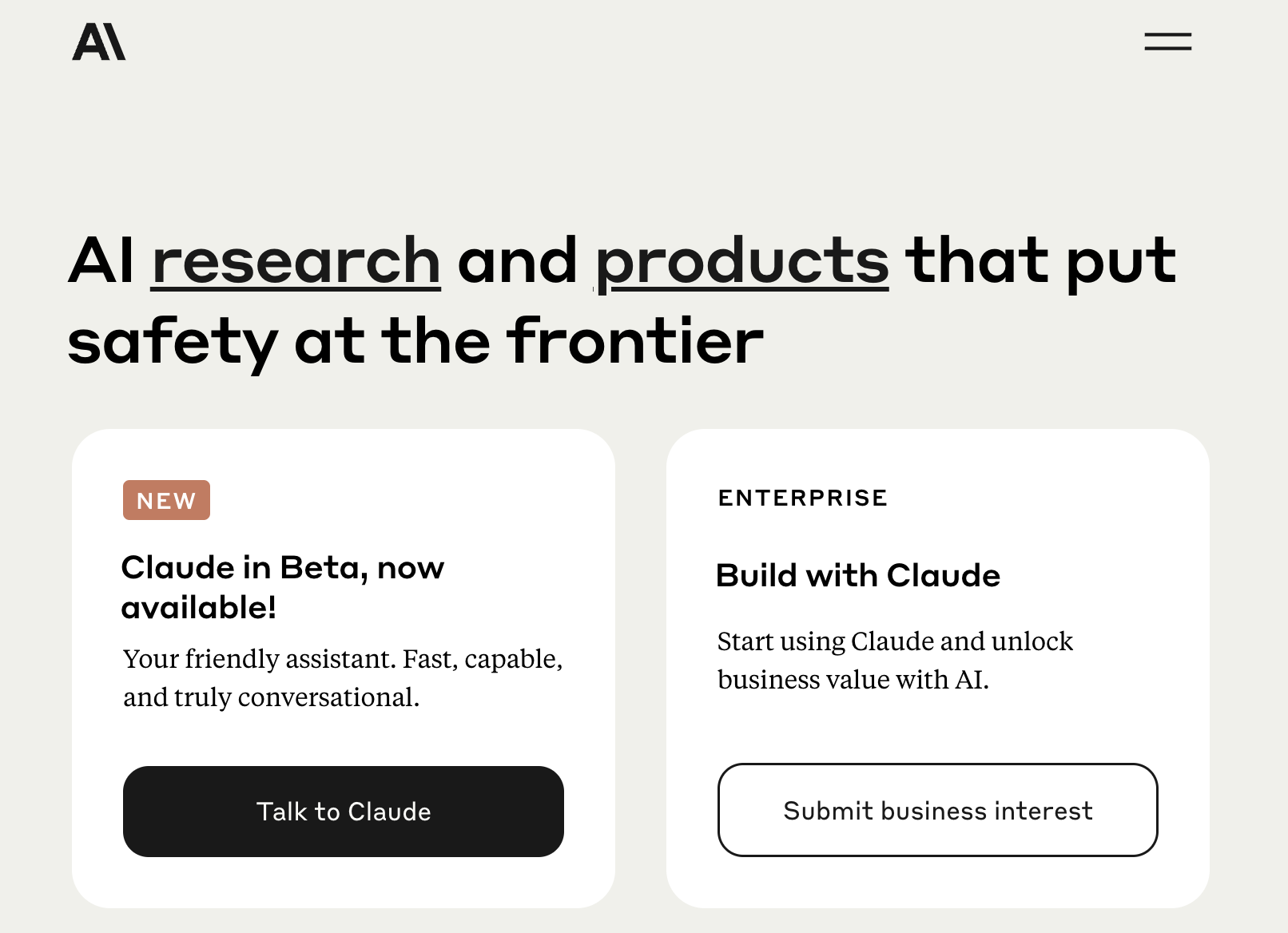Follow the underlined "research" link
Image resolution: width=1288 pixels, height=933 pixels.
tap(296, 261)
